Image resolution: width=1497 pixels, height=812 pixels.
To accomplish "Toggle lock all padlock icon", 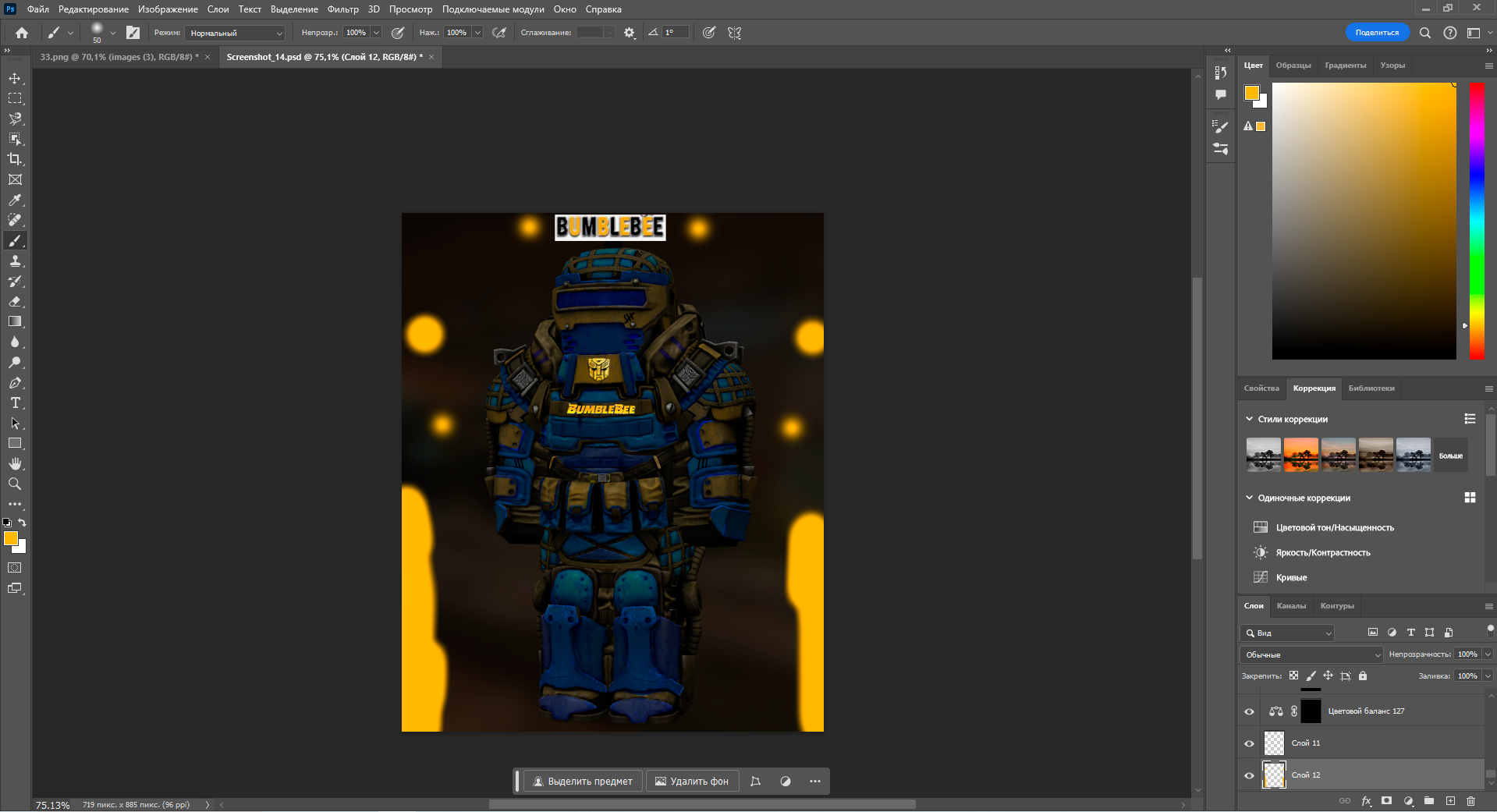I will coord(1363,675).
